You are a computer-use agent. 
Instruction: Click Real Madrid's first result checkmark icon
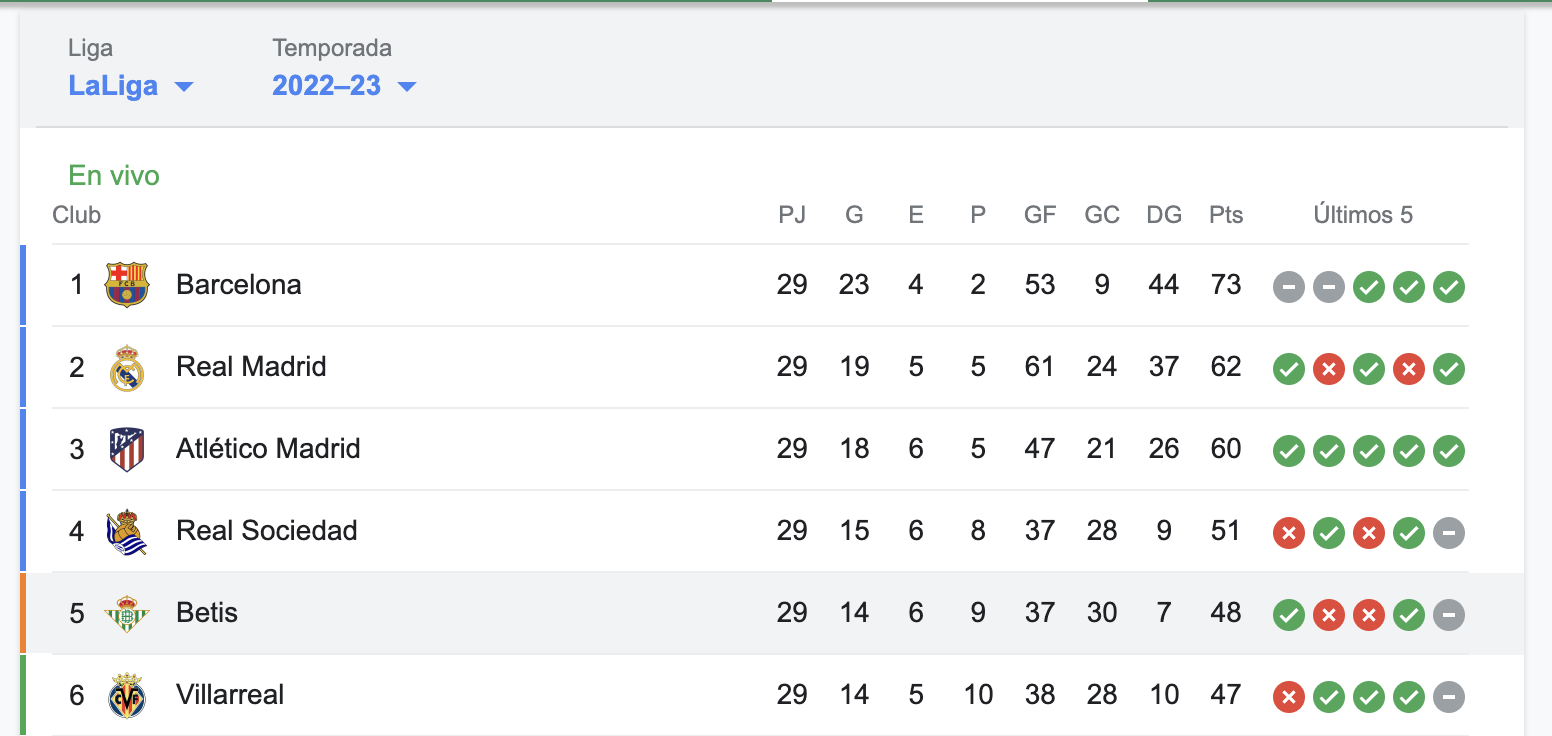[x=1288, y=370]
